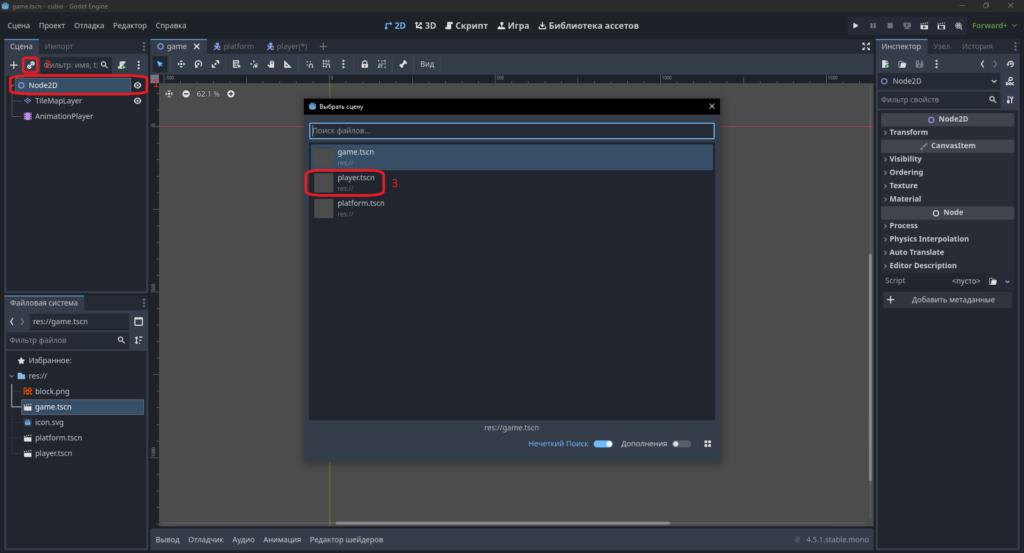Click the skeleton bone options icon

403,64
